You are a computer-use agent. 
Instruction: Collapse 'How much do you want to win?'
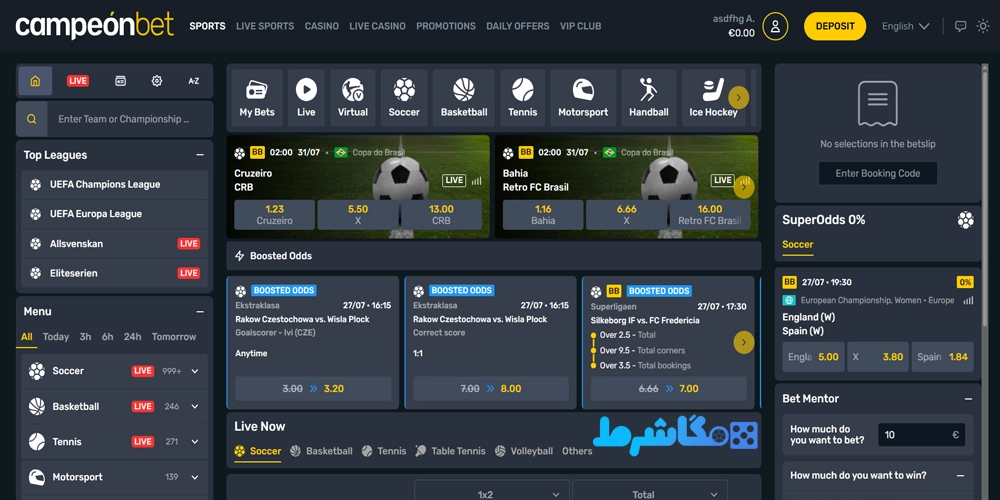(x=960, y=476)
